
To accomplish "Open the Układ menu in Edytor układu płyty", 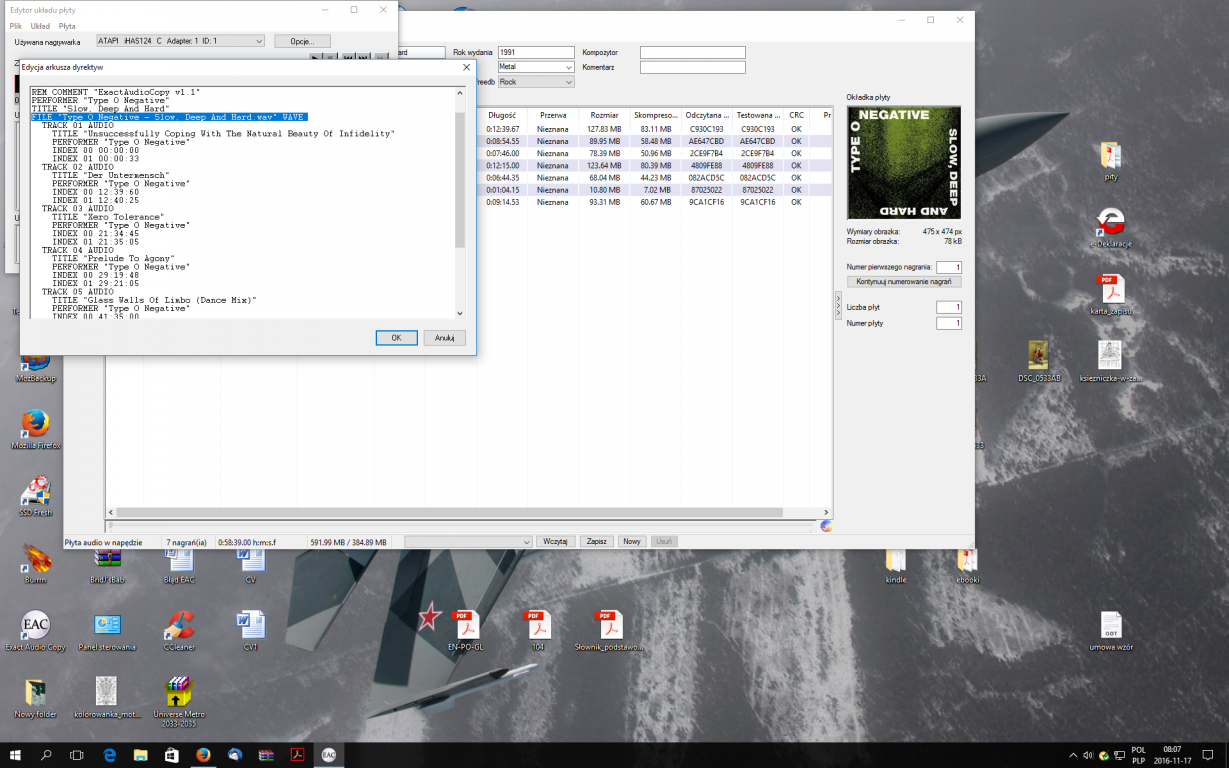I will 40,26.
